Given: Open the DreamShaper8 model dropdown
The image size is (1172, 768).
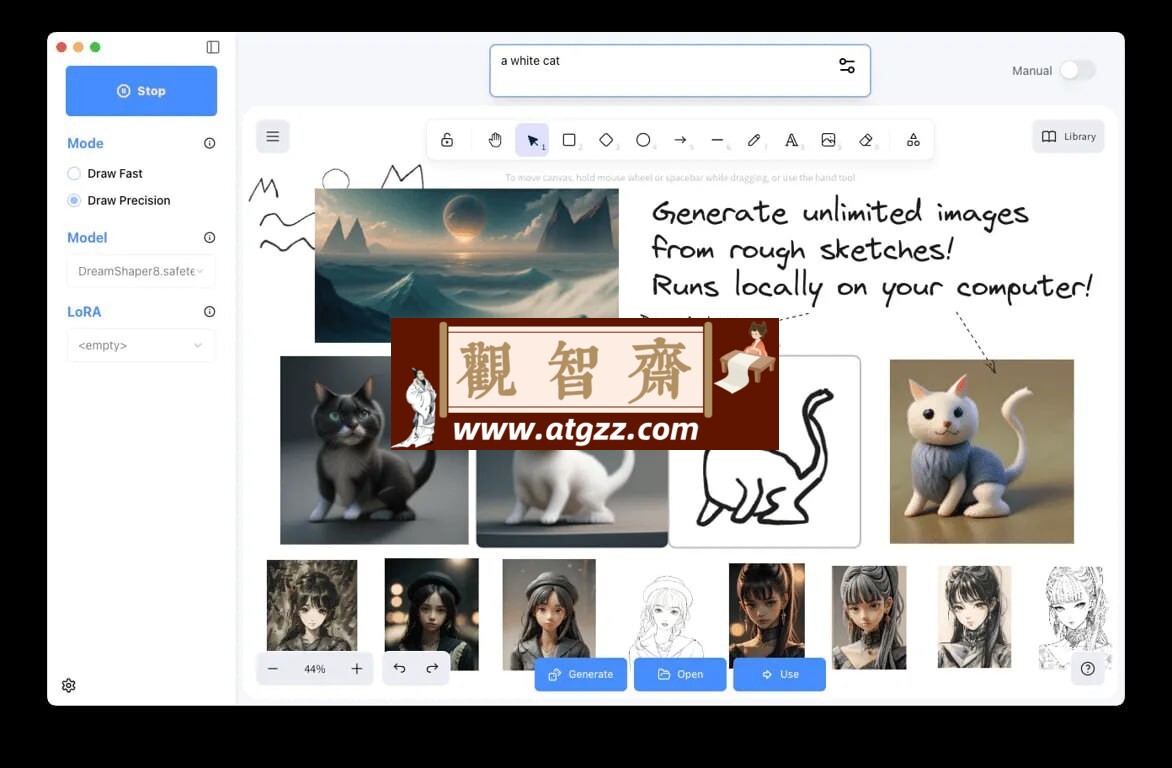Looking at the screenshot, I should [141, 271].
